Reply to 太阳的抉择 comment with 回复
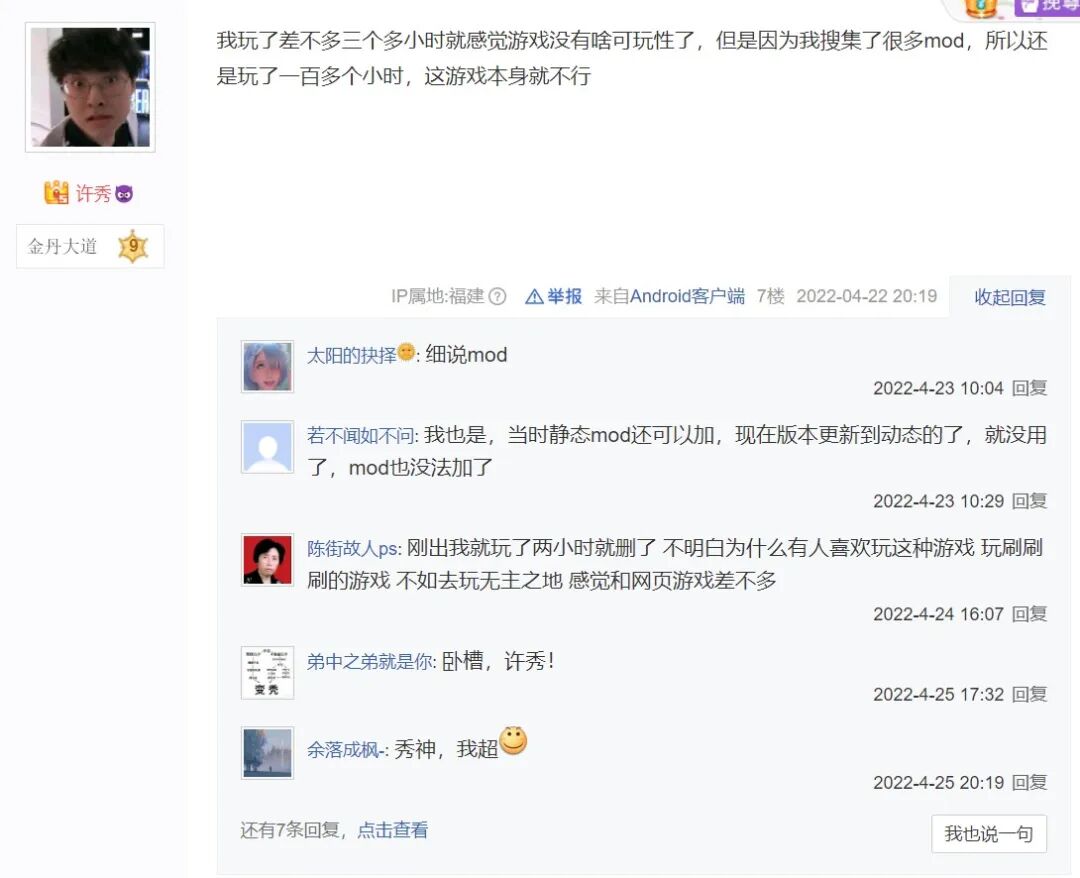This screenshot has width=1080, height=878. coord(1030,388)
